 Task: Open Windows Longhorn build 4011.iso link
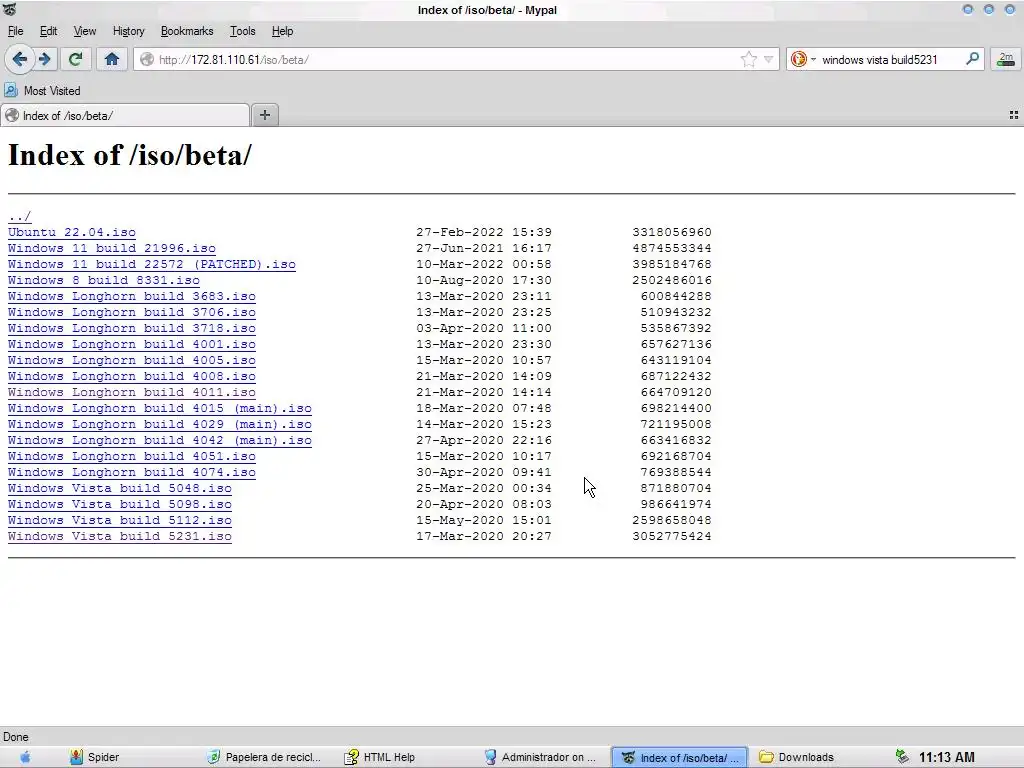coord(132,392)
